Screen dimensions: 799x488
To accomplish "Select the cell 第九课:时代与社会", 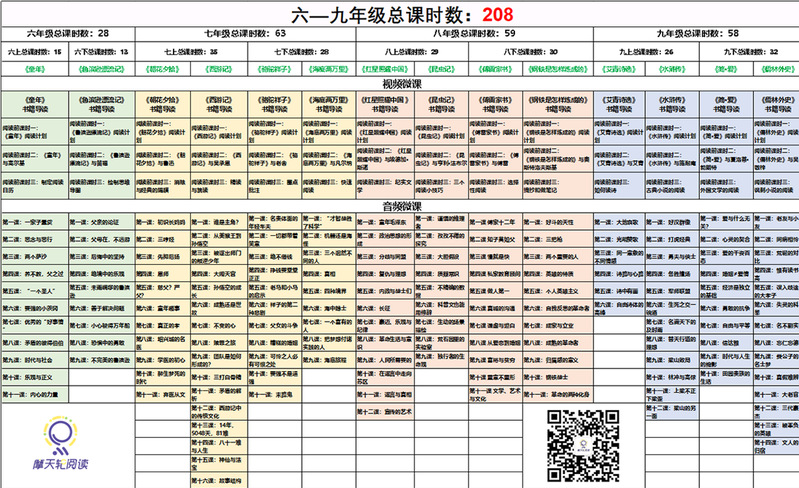I will pyautogui.click(x=35, y=360).
